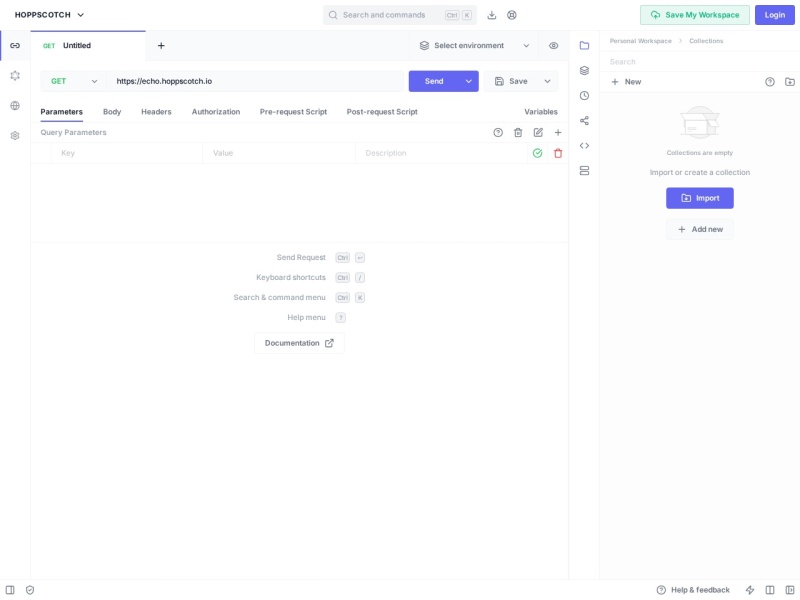Open Help & feedback in footer
This screenshot has width=800, height=600.
pos(693,590)
